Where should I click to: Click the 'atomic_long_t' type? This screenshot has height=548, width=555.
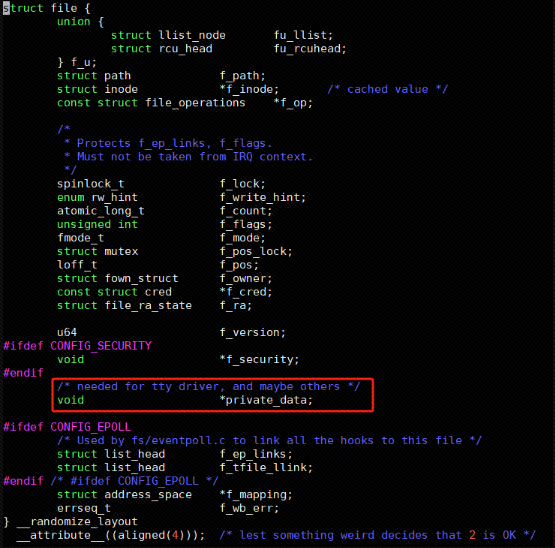[x=101, y=211]
